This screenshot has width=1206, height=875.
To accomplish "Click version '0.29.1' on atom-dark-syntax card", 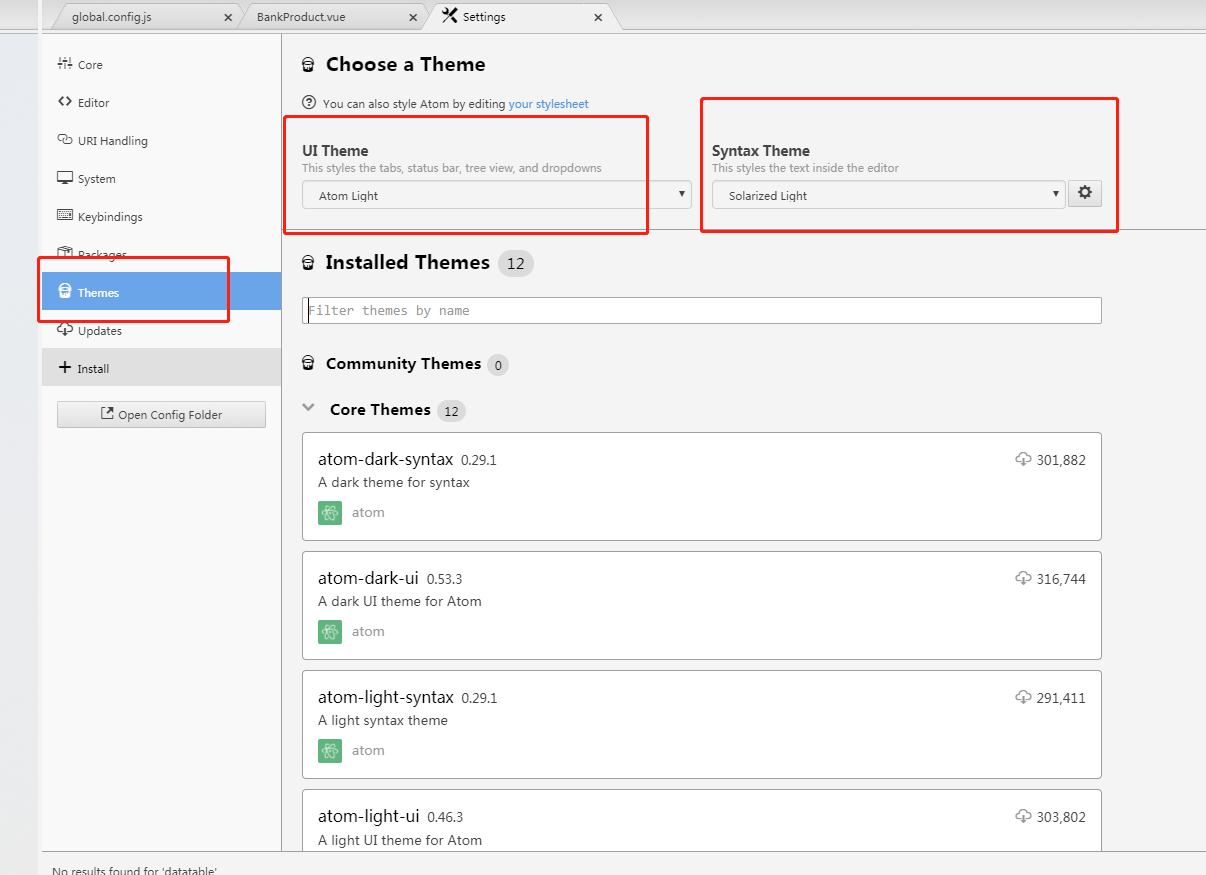I will [479, 460].
